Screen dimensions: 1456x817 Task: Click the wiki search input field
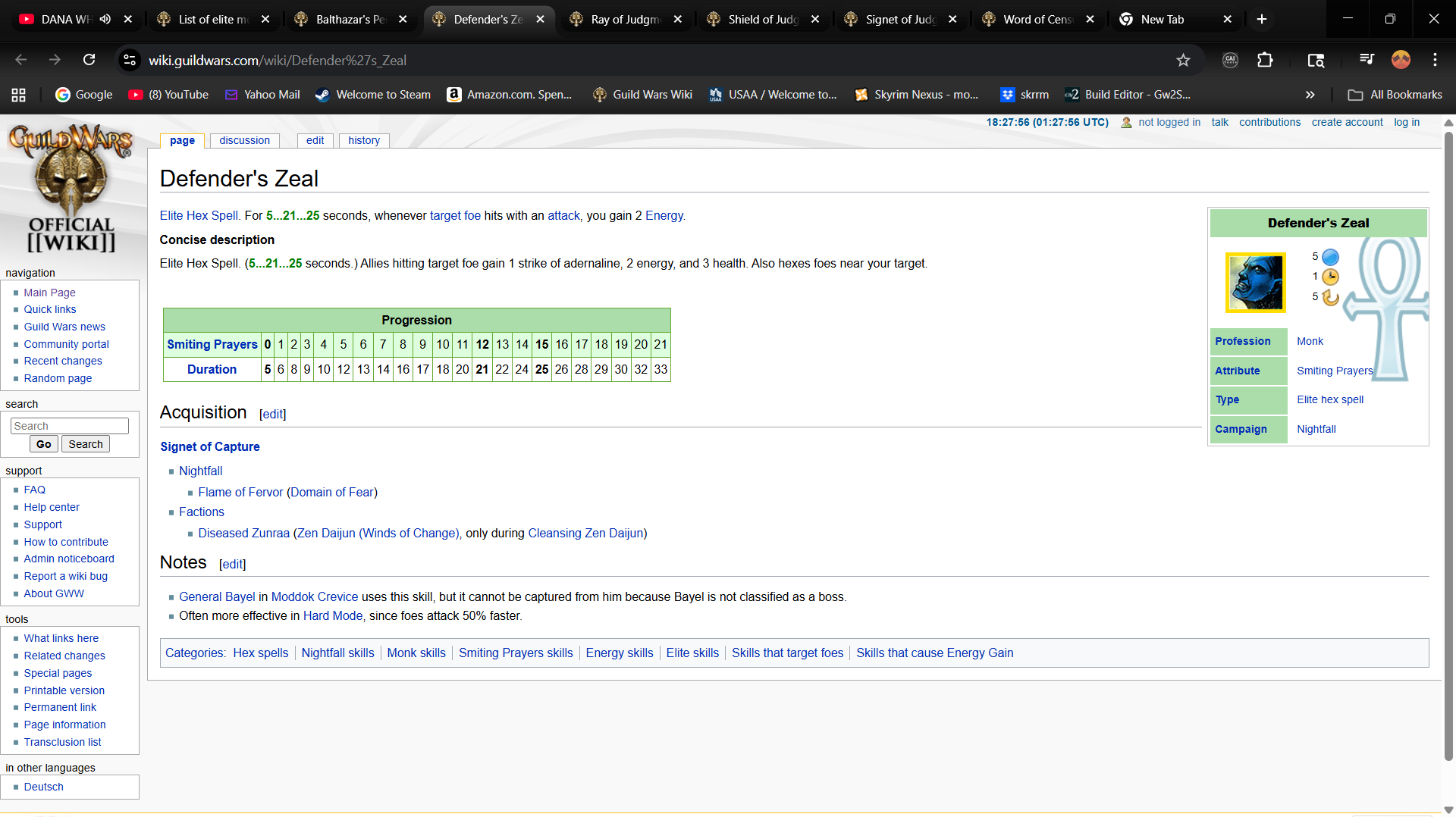coord(70,426)
